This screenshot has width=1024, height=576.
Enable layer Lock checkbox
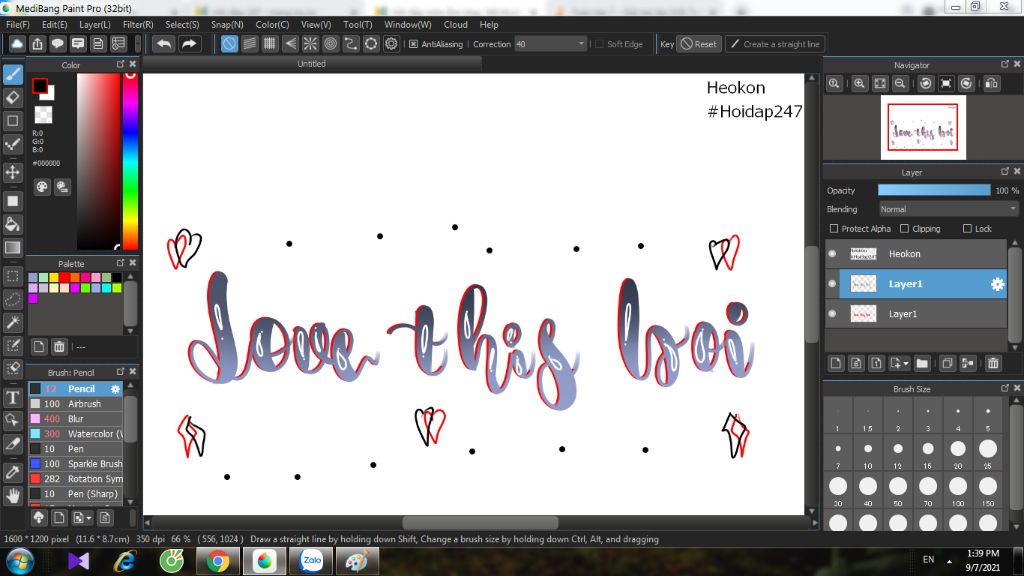tap(967, 229)
